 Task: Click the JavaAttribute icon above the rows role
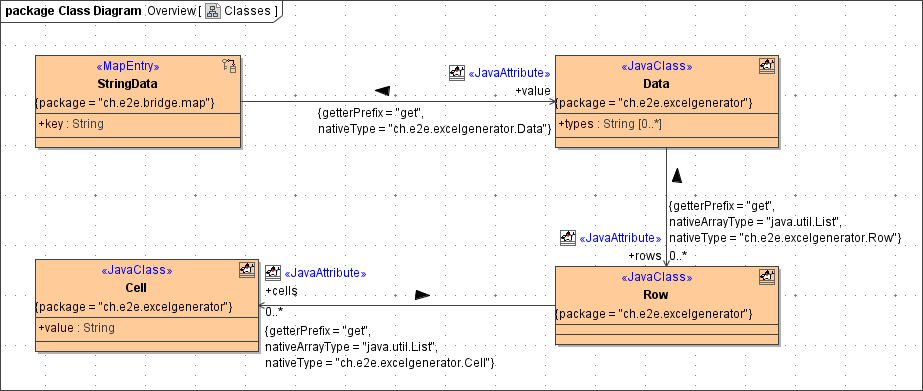pos(568,238)
